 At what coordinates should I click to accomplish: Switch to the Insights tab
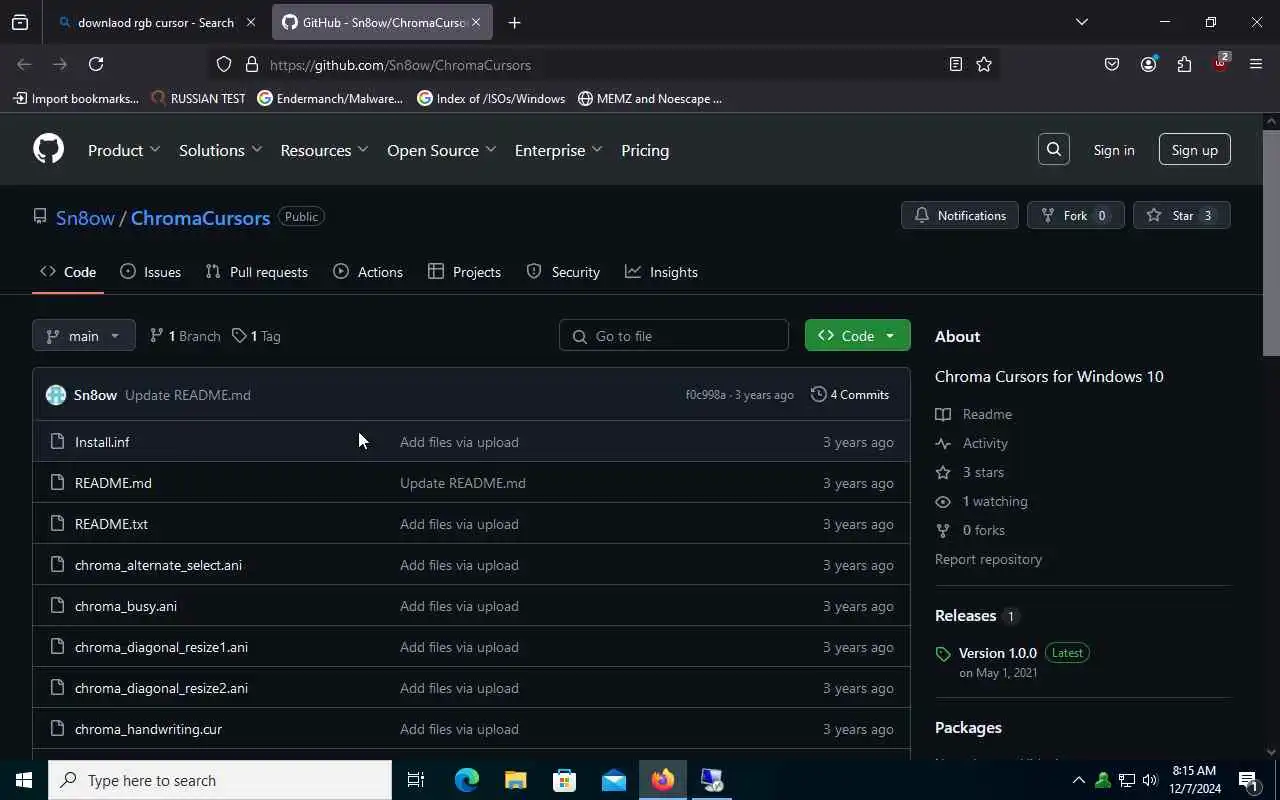pos(661,272)
